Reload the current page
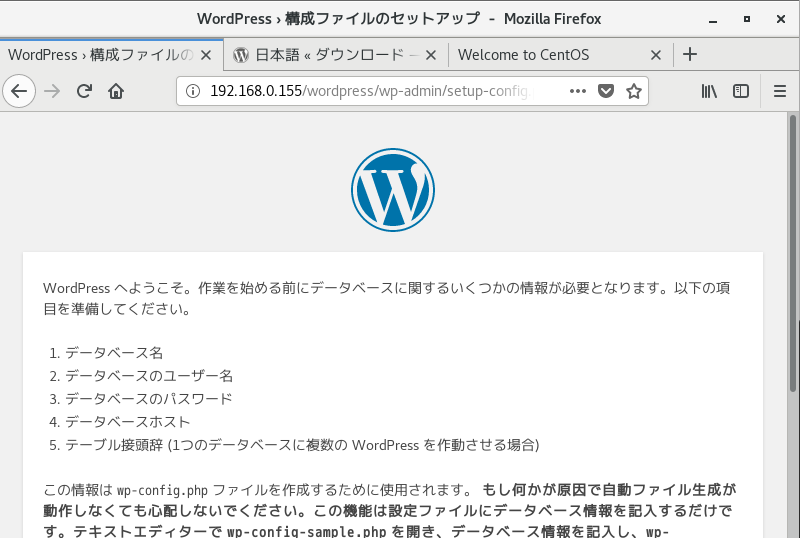The height and width of the screenshot is (538, 800). point(84,91)
